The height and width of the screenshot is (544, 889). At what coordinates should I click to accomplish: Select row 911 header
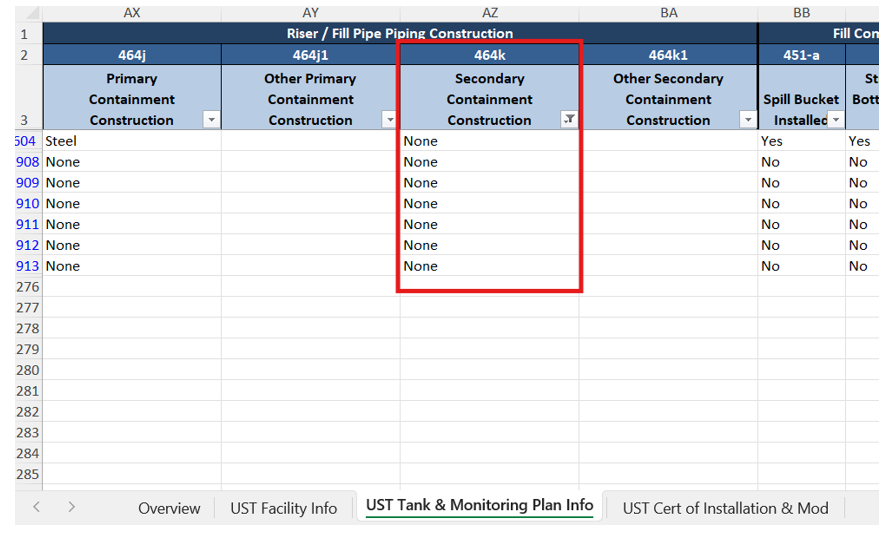(x=28, y=224)
